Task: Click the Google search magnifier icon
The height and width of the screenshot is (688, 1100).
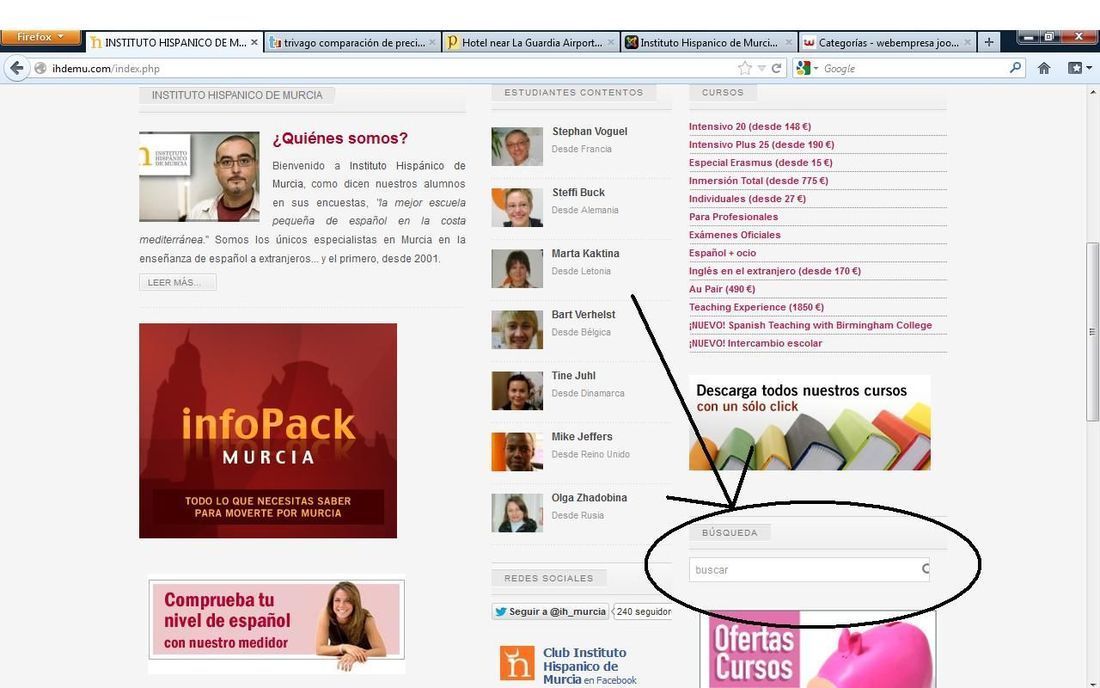Action: pos(1015,68)
